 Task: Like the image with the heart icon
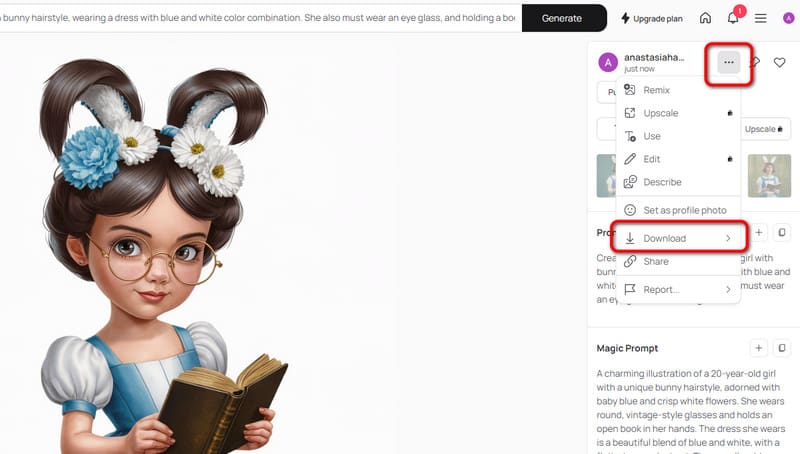[x=779, y=62]
